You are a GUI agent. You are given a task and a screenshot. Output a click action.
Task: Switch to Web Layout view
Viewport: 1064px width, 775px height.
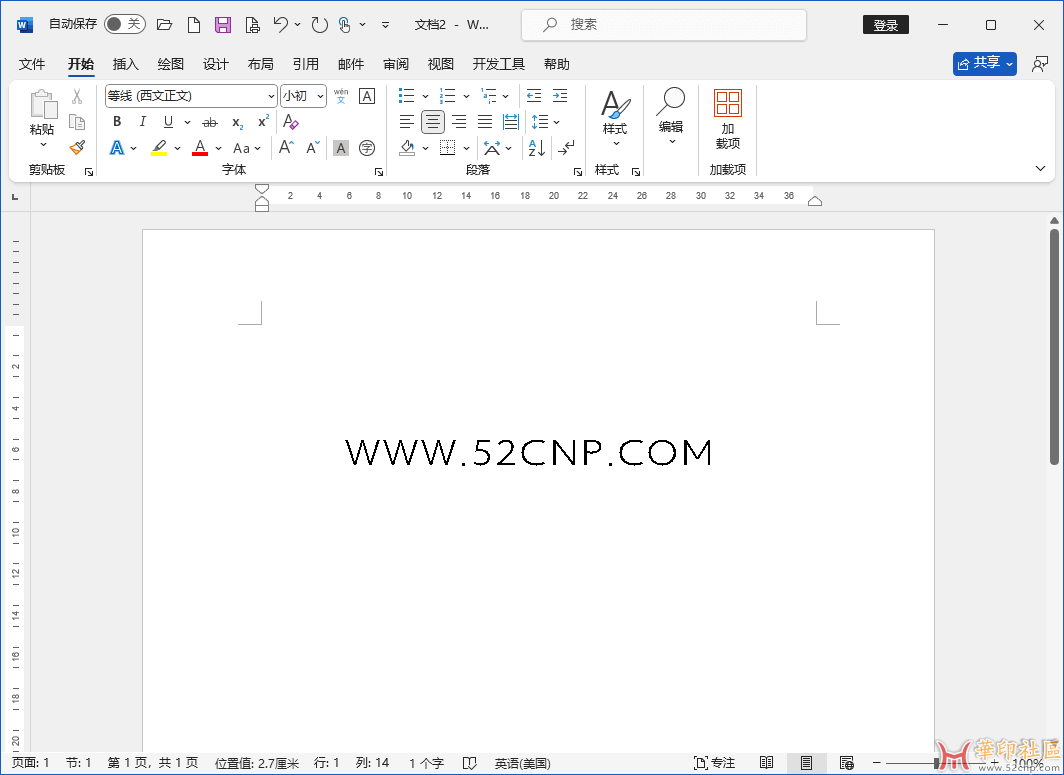tap(846, 763)
